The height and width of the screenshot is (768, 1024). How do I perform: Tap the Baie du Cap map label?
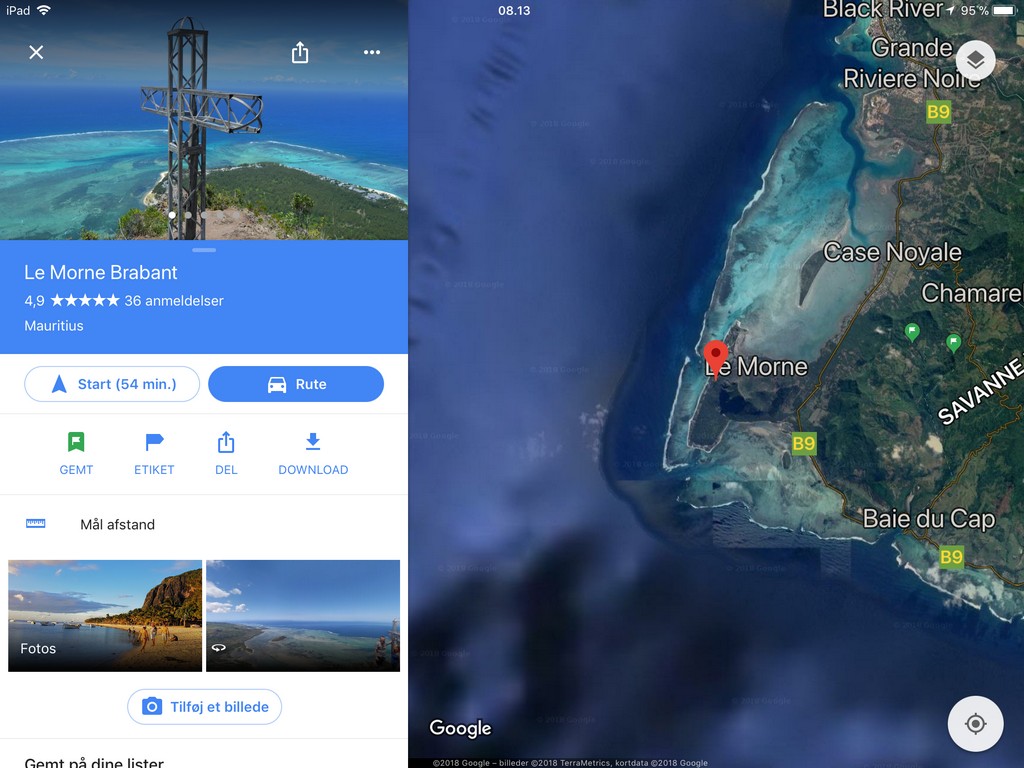[929, 519]
